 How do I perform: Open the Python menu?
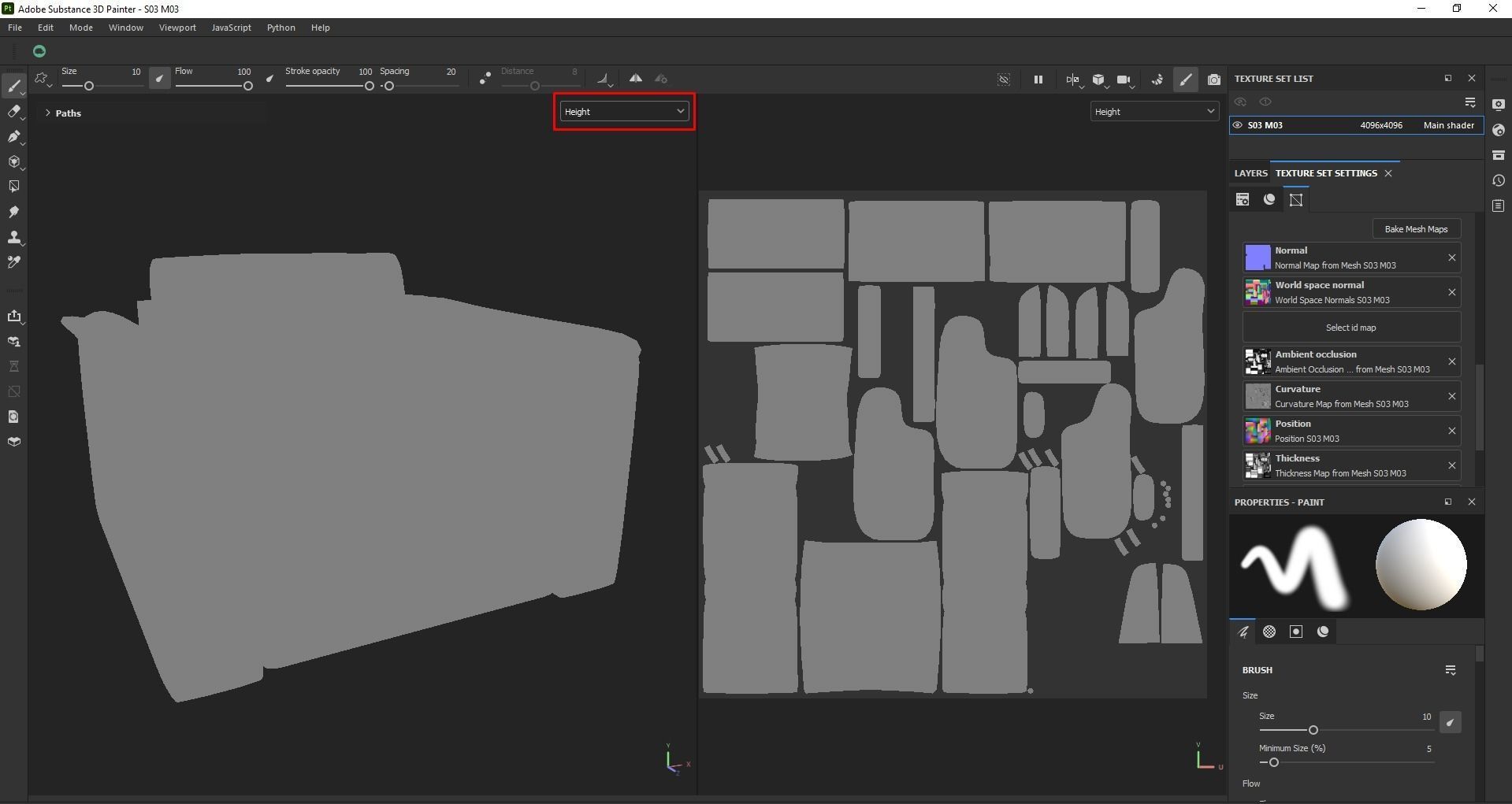[281, 28]
